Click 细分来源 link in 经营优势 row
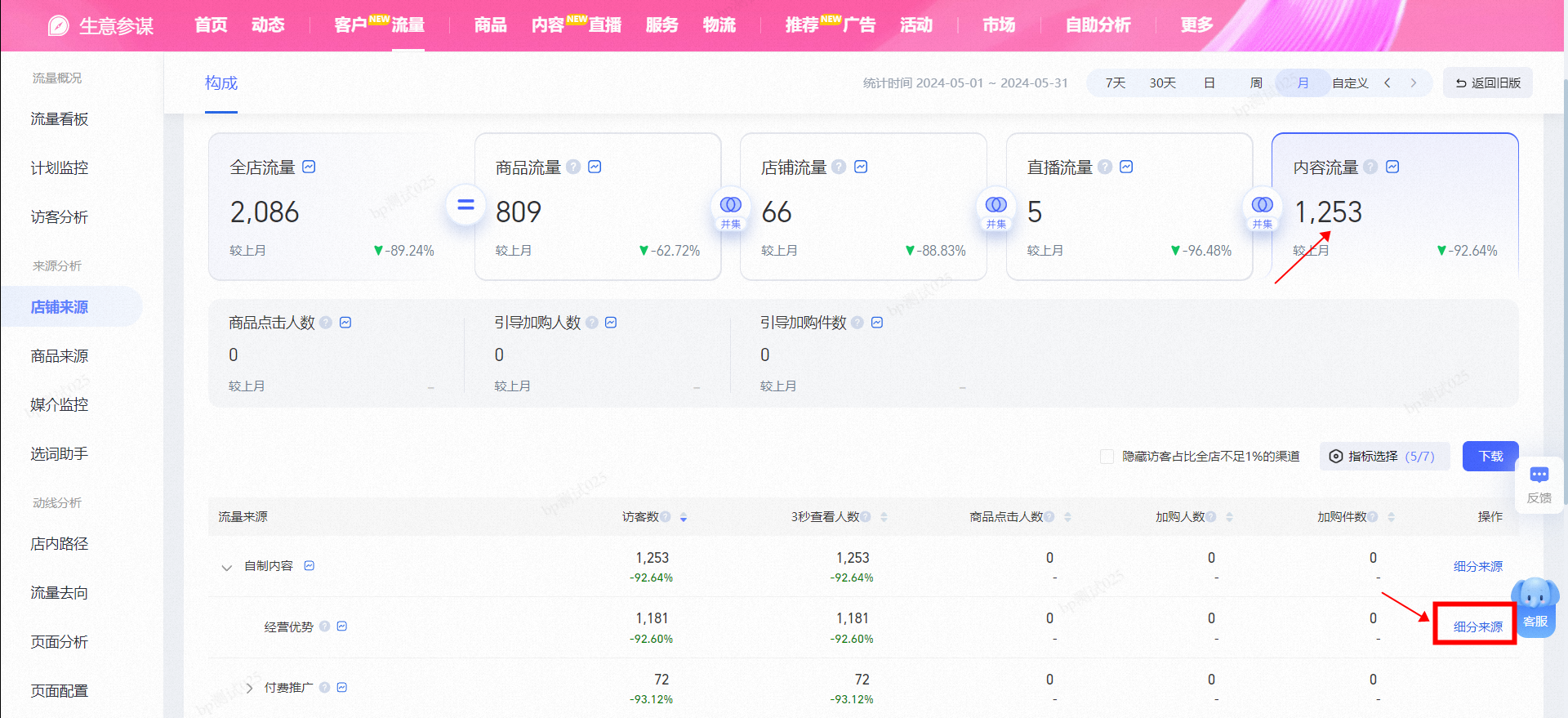 point(1478,627)
